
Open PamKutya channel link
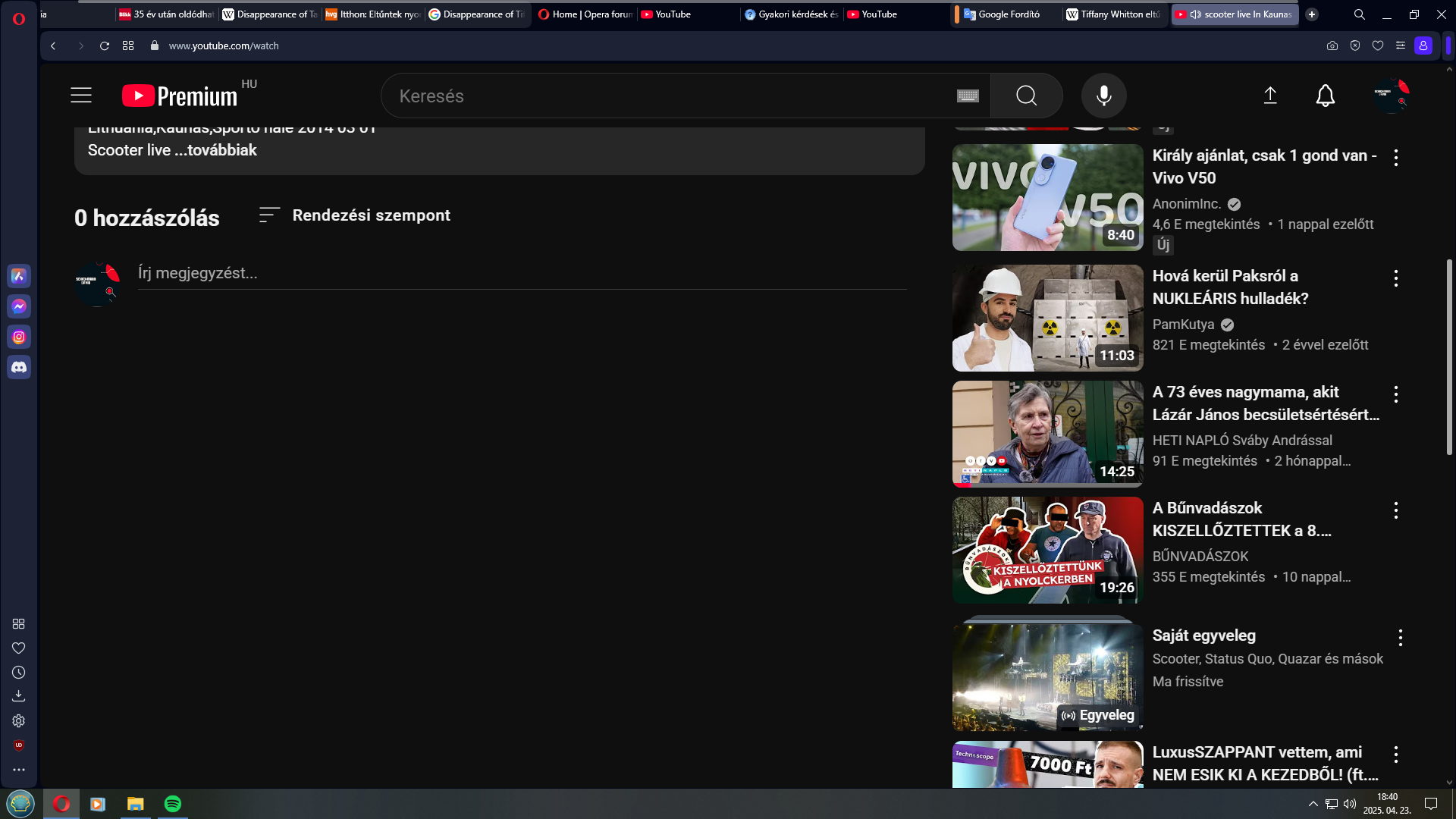pyautogui.click(x=1183, y=325)
